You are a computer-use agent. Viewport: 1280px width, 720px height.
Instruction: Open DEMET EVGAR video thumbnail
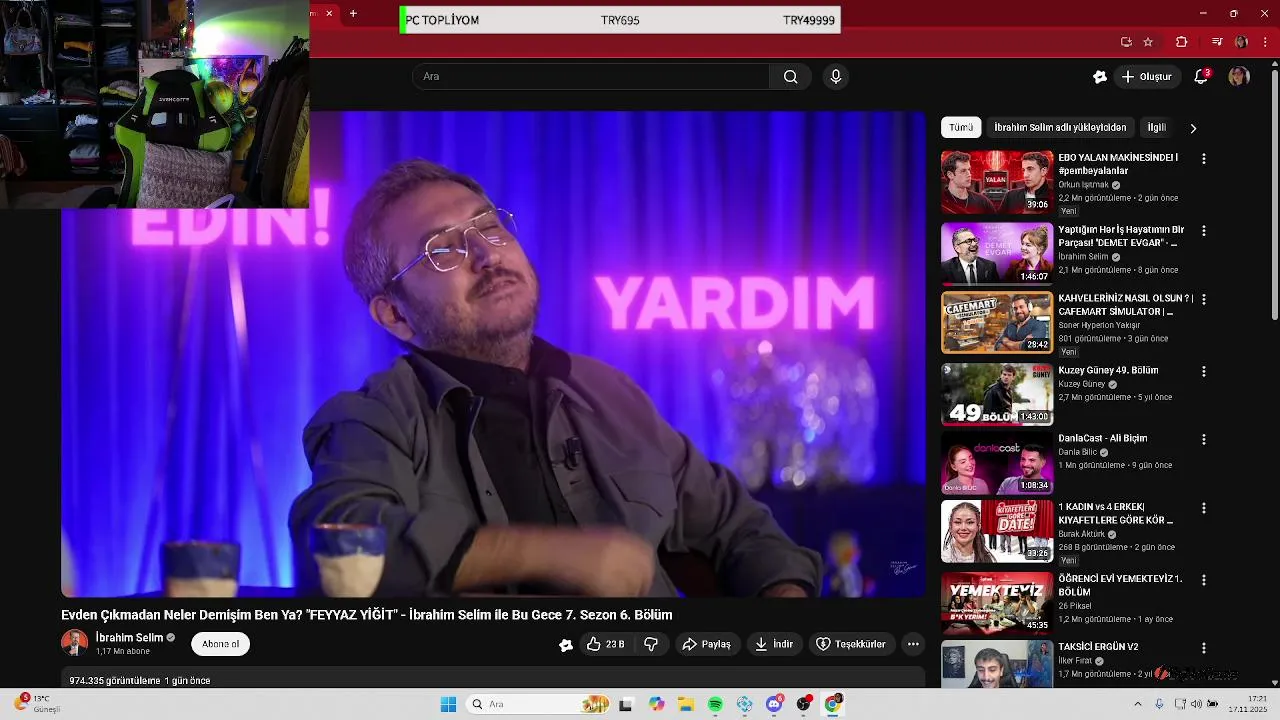(x=997, y=253)
